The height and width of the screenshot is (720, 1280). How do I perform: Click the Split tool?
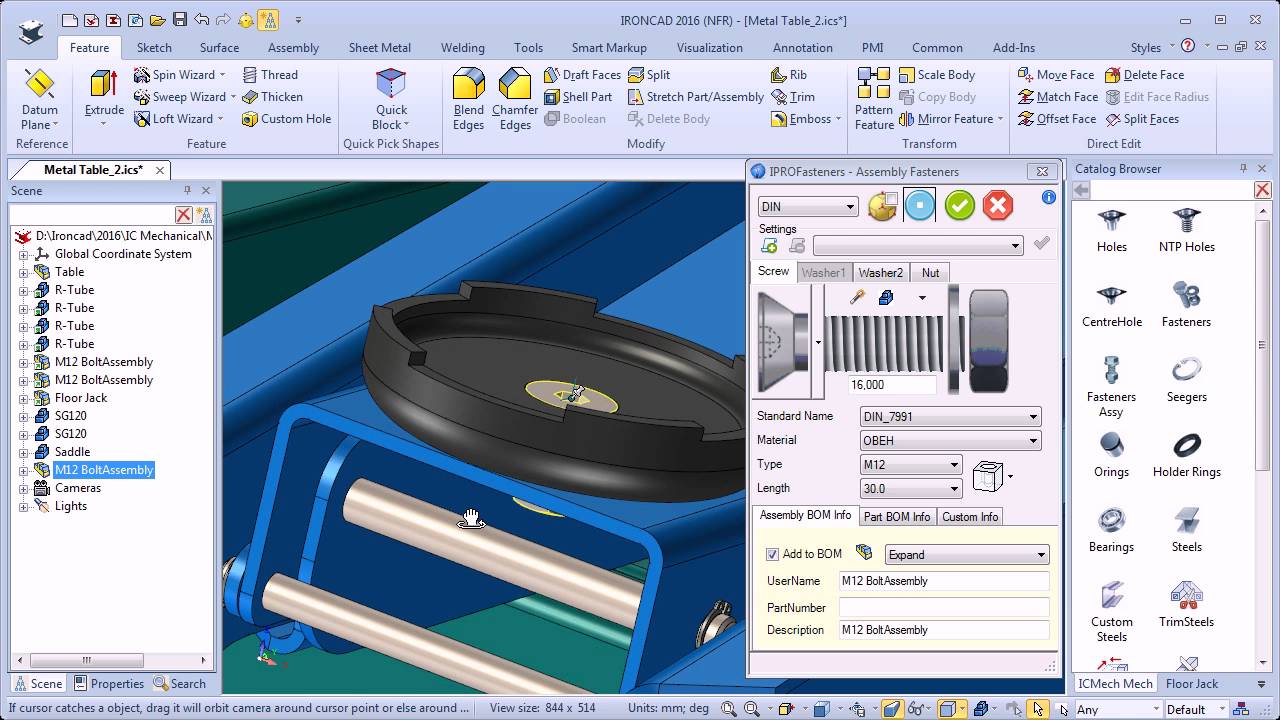649,75
